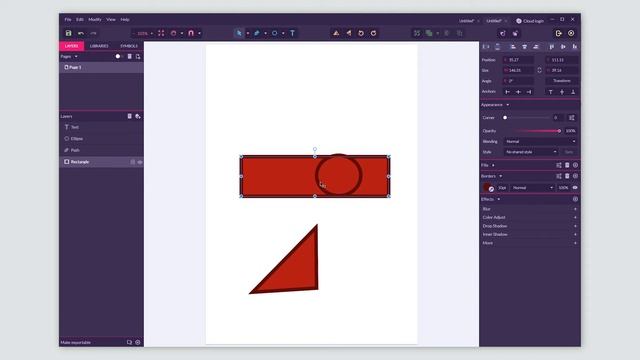The height and width of the screenshot is (360, 640).
Task: Toggle the top anchor
Action: (551, 92)
